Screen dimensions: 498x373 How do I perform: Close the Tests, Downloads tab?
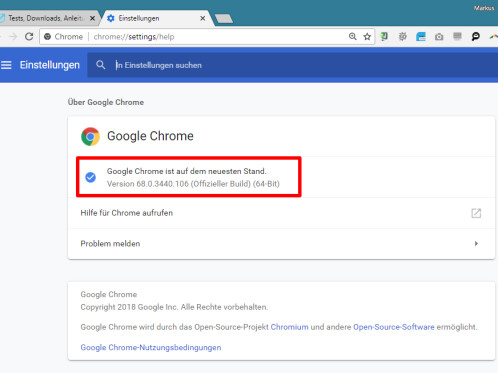[x=92, y=18]
